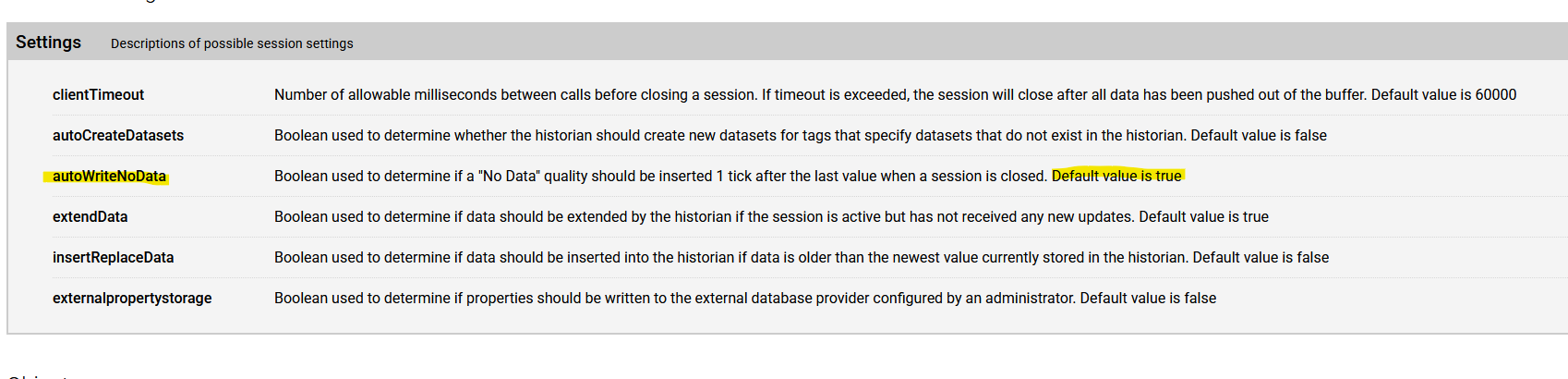This screenshot has width=1568, height=379.
Task: Click 'Default value is 60000' in clientTimeout row
Action: point(1443,95)
